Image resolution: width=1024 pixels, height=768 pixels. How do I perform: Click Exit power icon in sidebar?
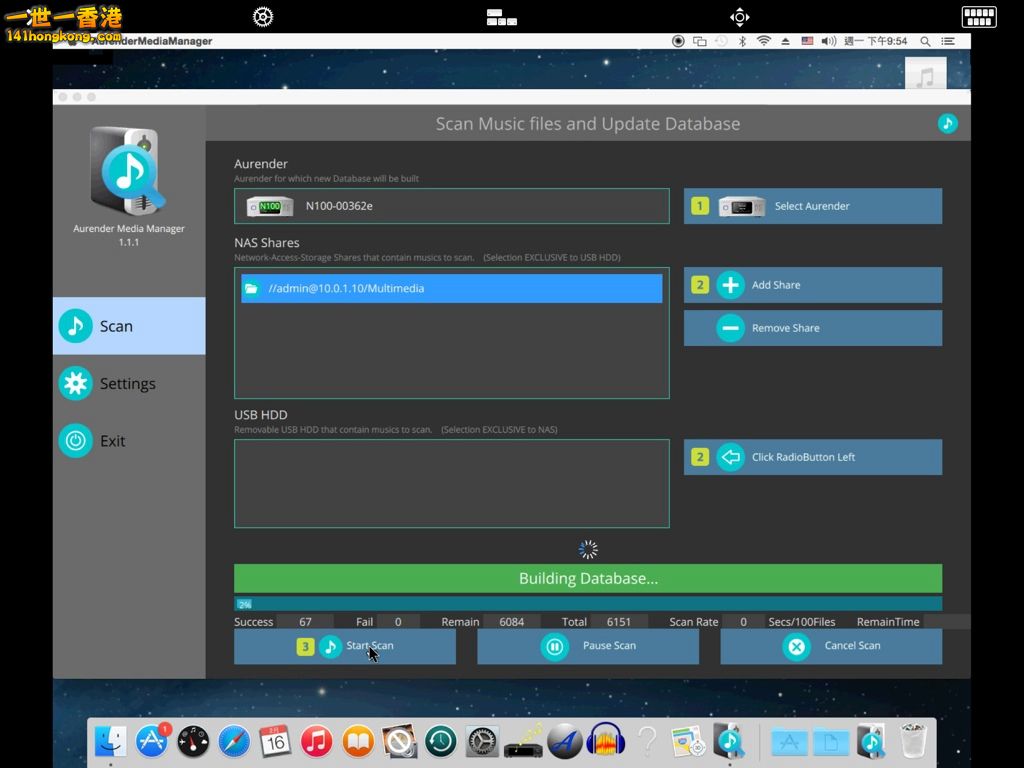point(76,441)
